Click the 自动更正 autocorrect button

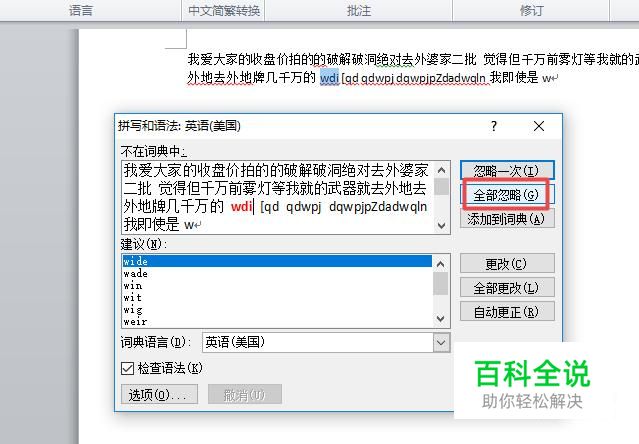[x=507, y=312]
